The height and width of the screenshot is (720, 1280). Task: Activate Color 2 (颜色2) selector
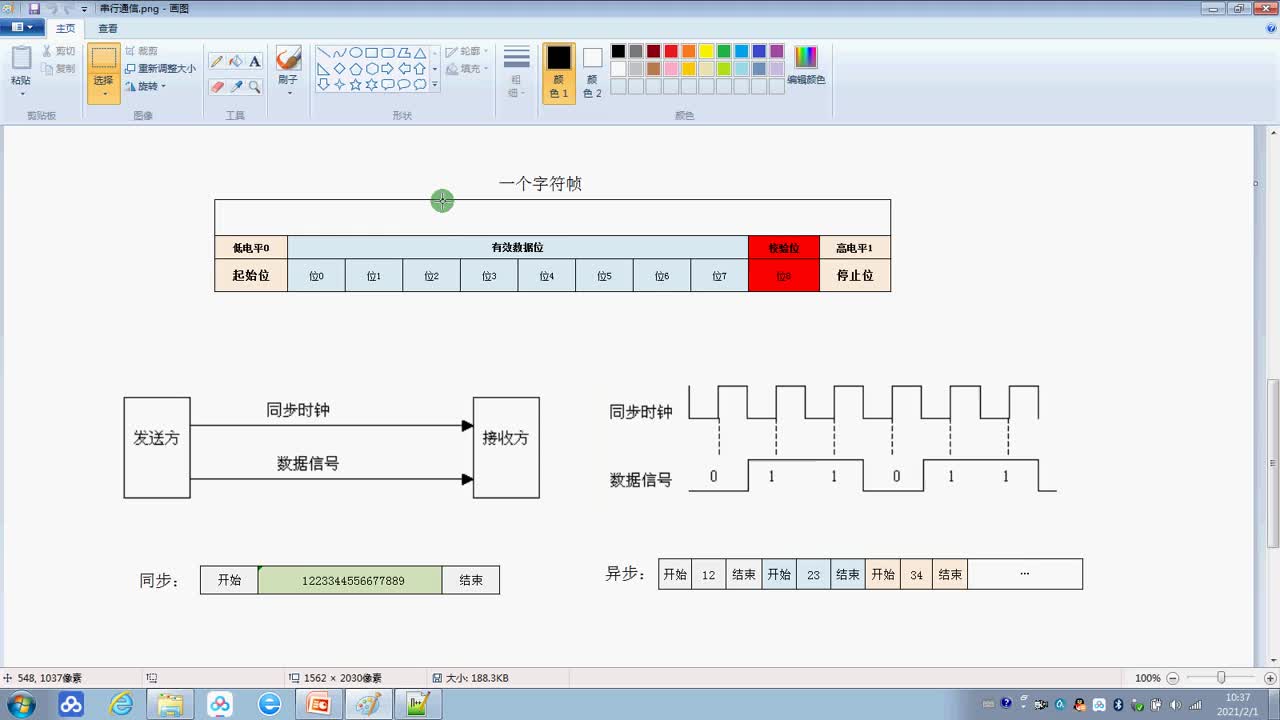[x=593, y=73]
